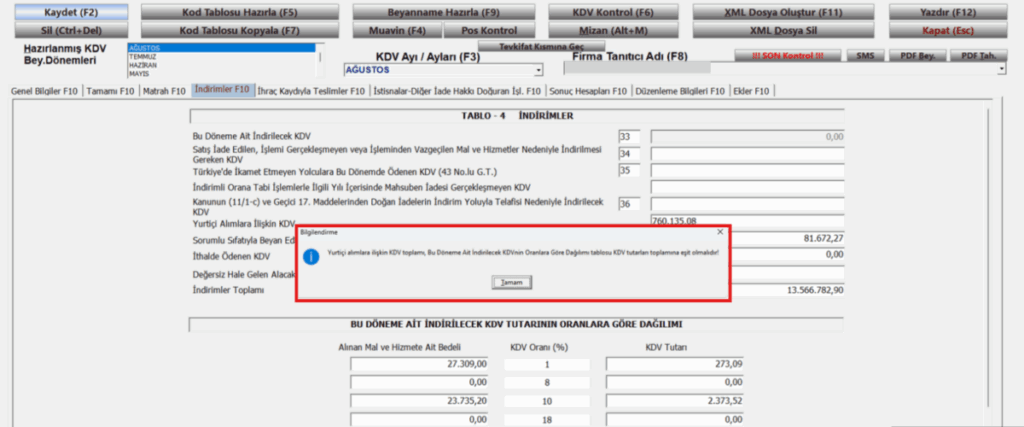The image size is (1024, 427).
Task: Open the KDV Ayı / Ayları dropdown
Action: [x=538, y=70]
